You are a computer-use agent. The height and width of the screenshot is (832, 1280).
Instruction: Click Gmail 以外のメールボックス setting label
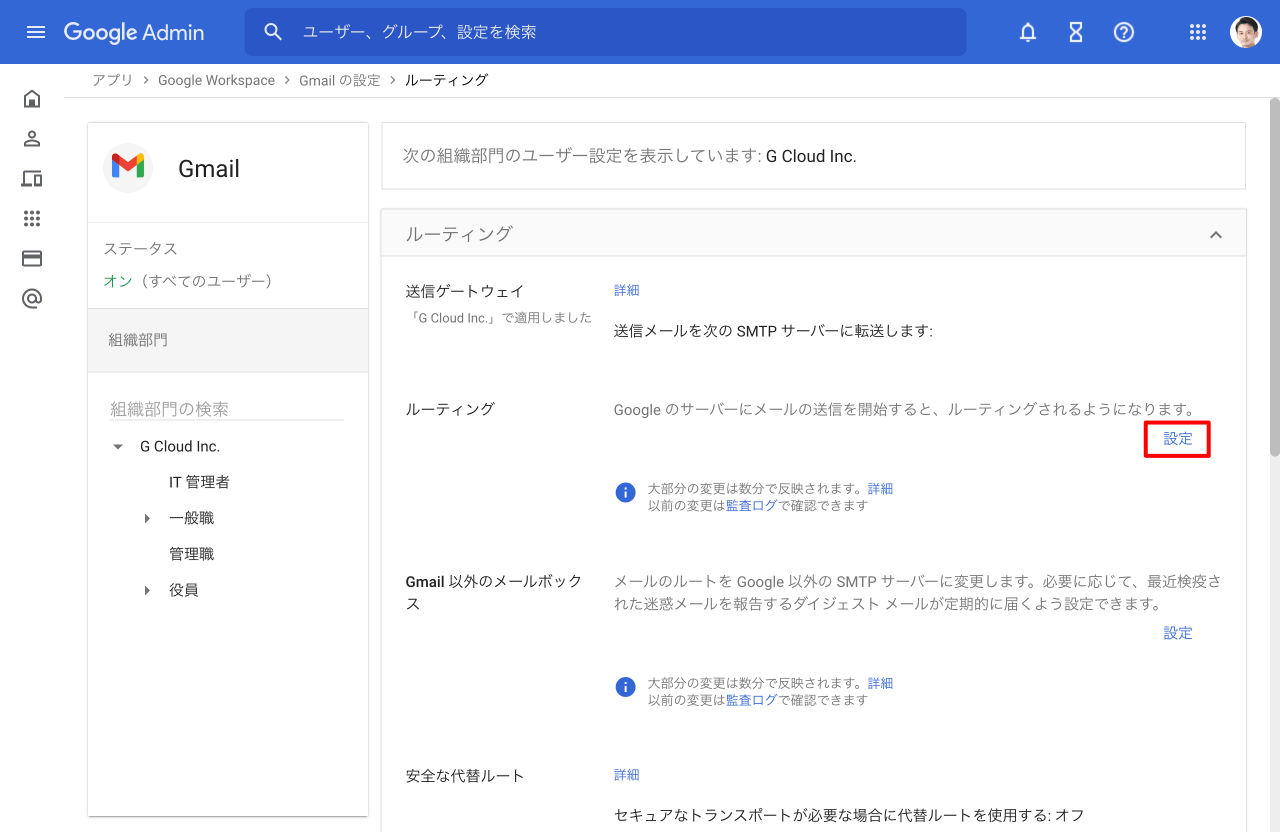pyautogui.click(x=494, y=593)
